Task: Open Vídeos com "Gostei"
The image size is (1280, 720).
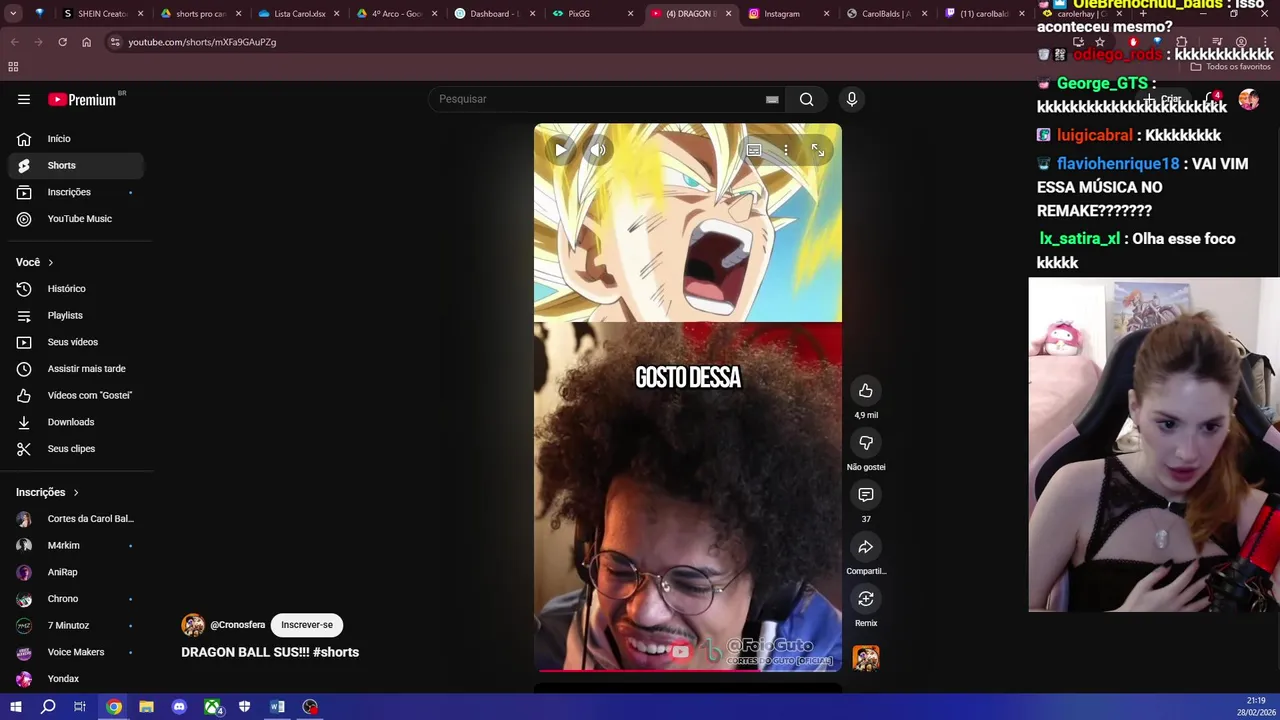Action: (76, 395)
